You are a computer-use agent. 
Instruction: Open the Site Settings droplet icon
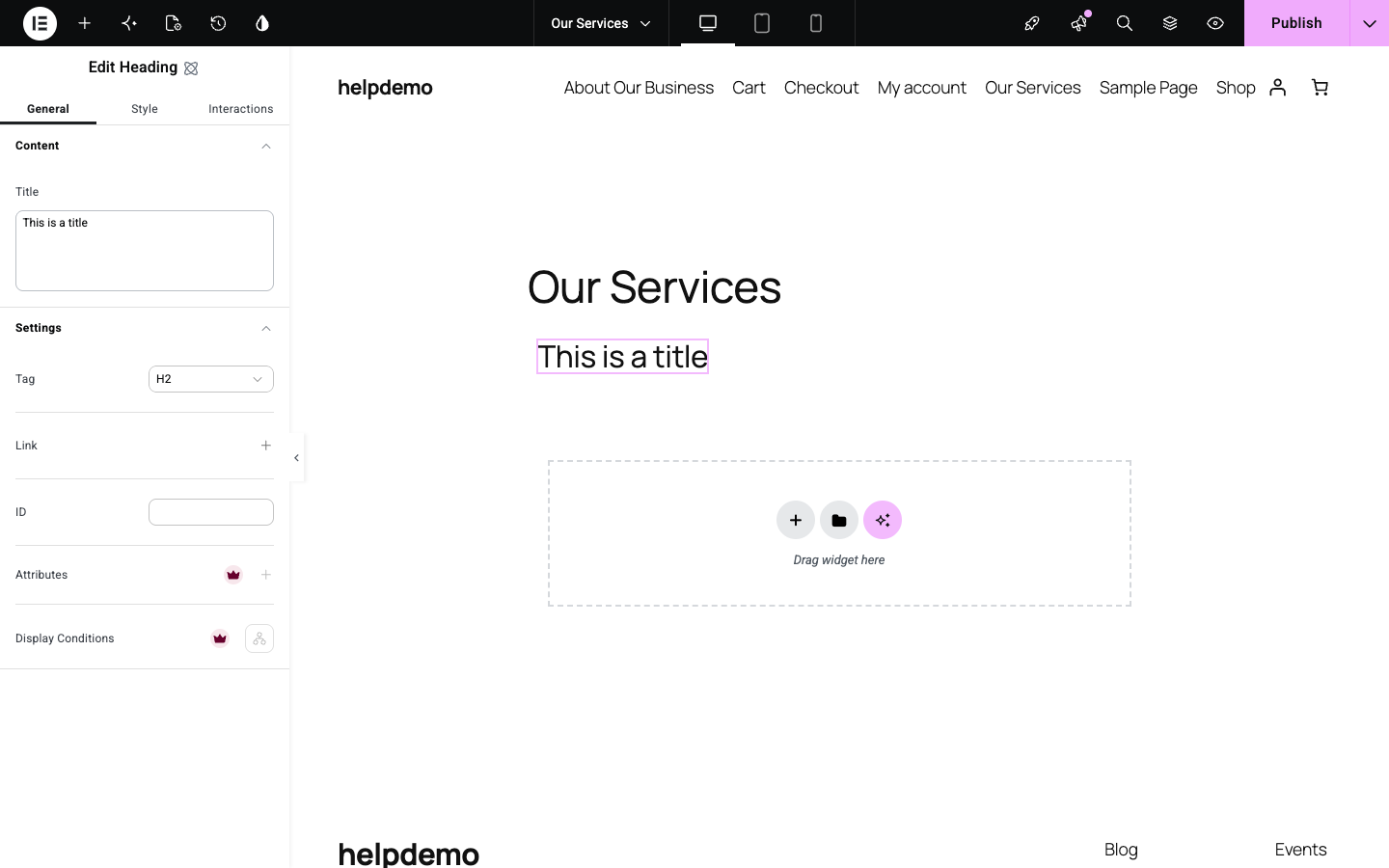pos(262,23)
